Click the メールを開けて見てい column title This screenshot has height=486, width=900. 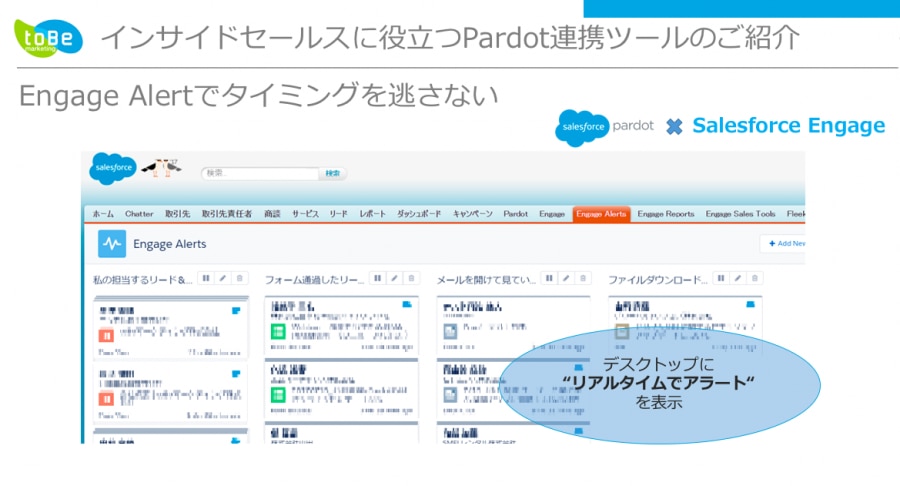pyautogui.click(x=486, y=280)
